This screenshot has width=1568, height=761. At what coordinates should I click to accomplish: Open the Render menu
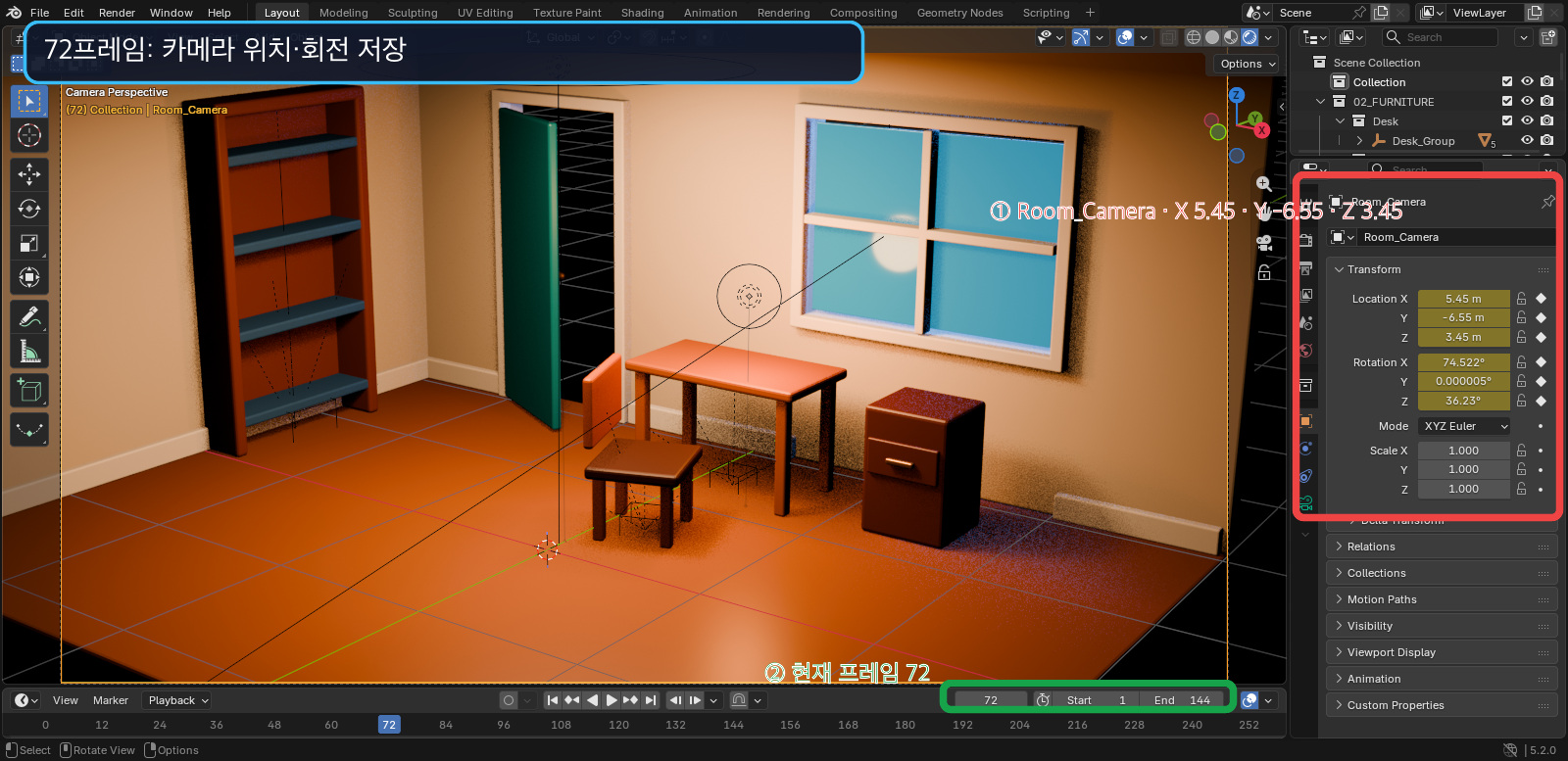pos(117,13)
